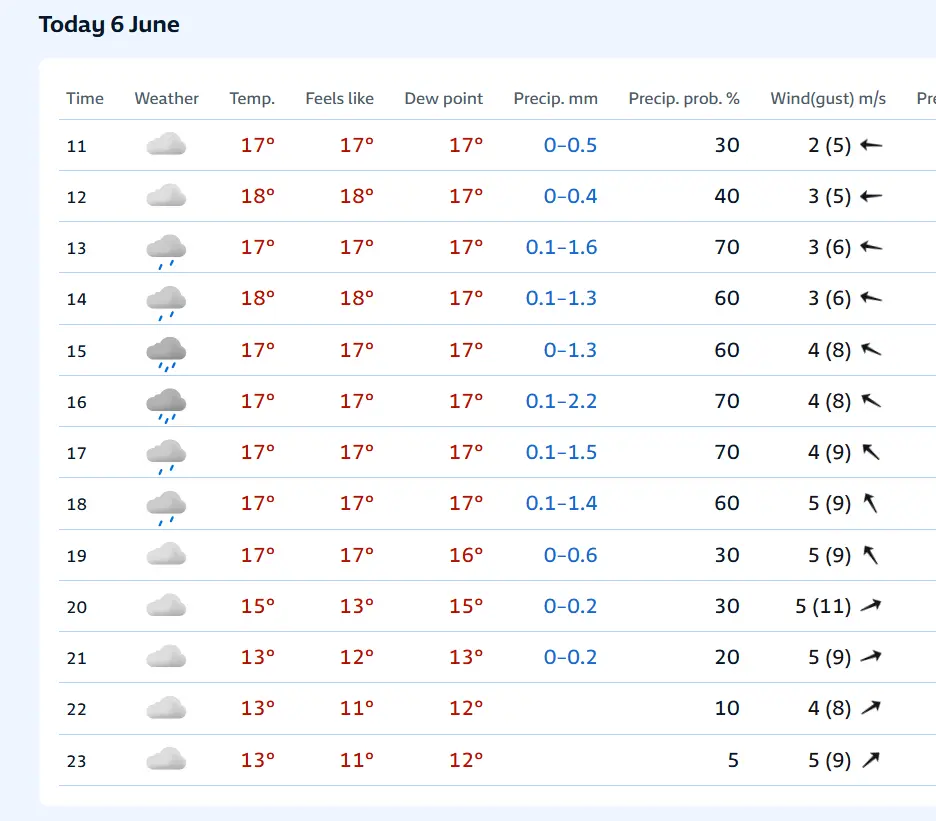This screenshot has height=821, width=936.
Task: Click the Precip. prob. % header
Action: point(684,99)
